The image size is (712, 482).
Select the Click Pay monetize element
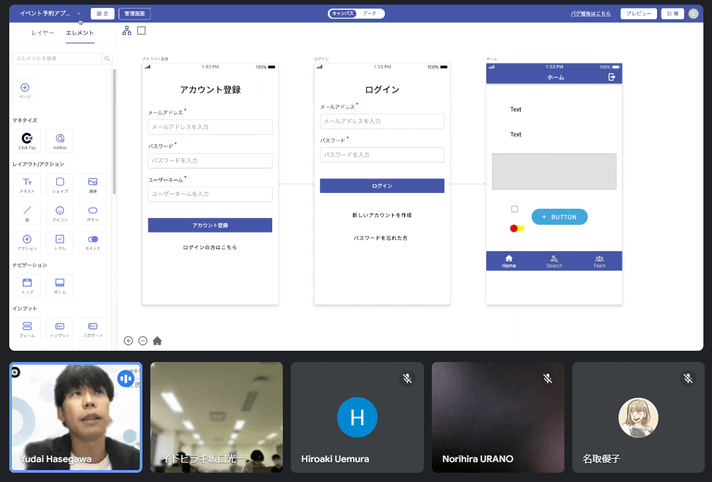[x=26, y=140]
